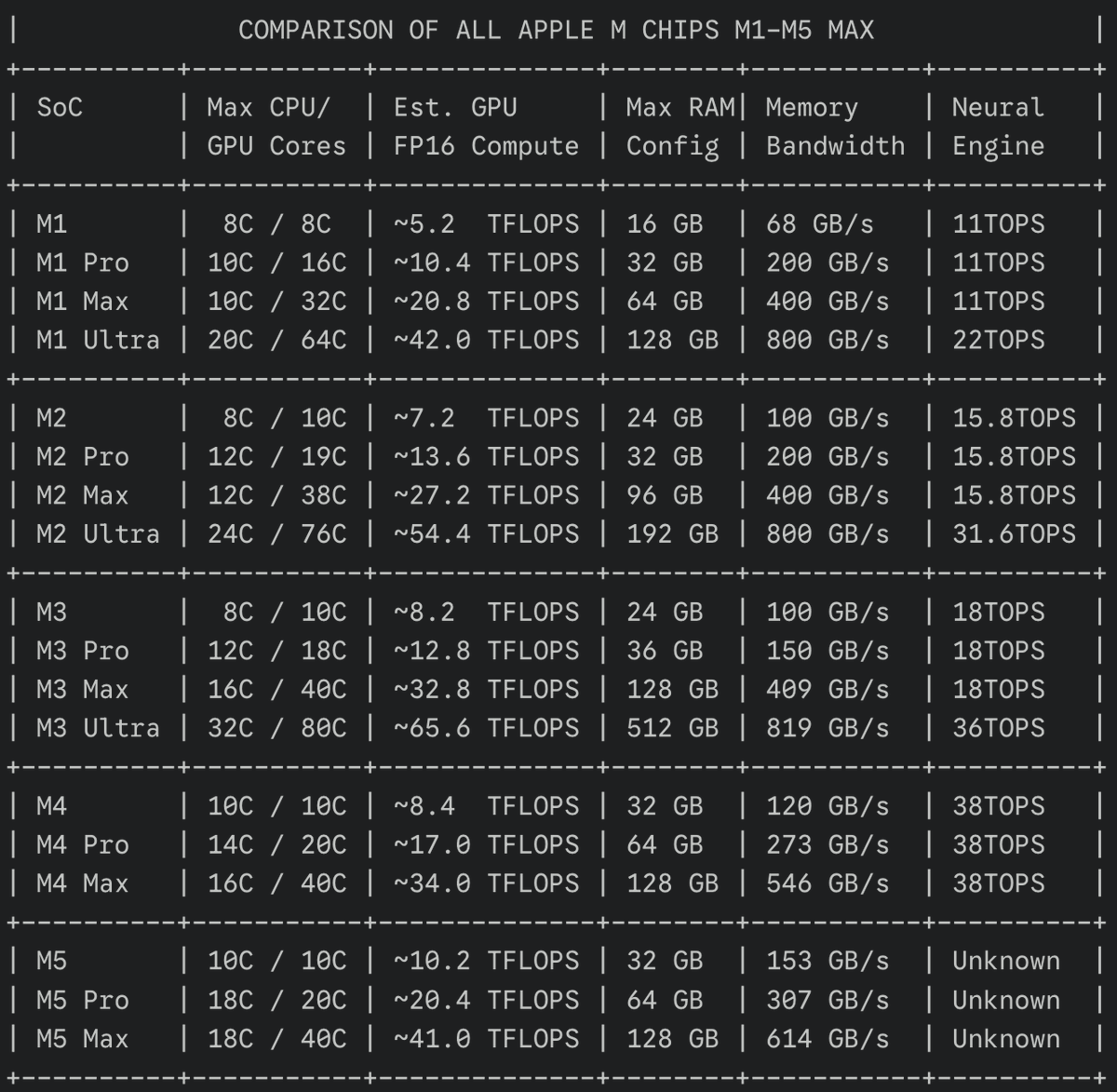Click the "~34.0 TFLOPS" value
Screen dimensions: 1117x1092
(x=486, y=883)
